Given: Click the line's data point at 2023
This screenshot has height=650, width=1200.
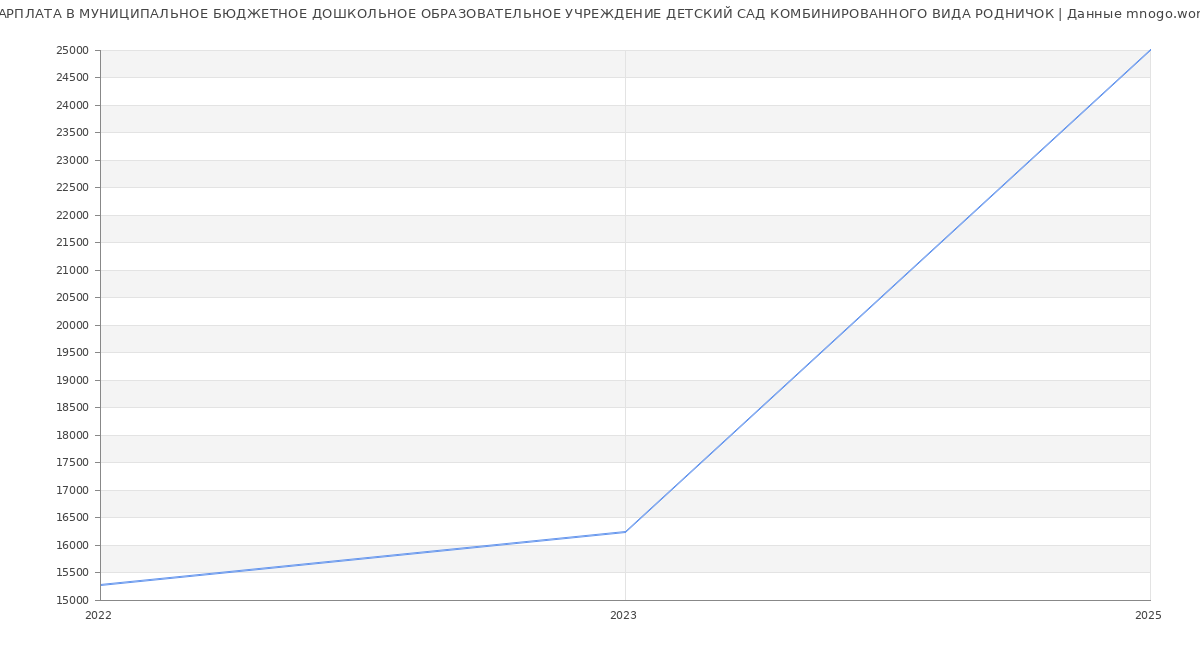Looking at the screenshot, I should (625, 532).
